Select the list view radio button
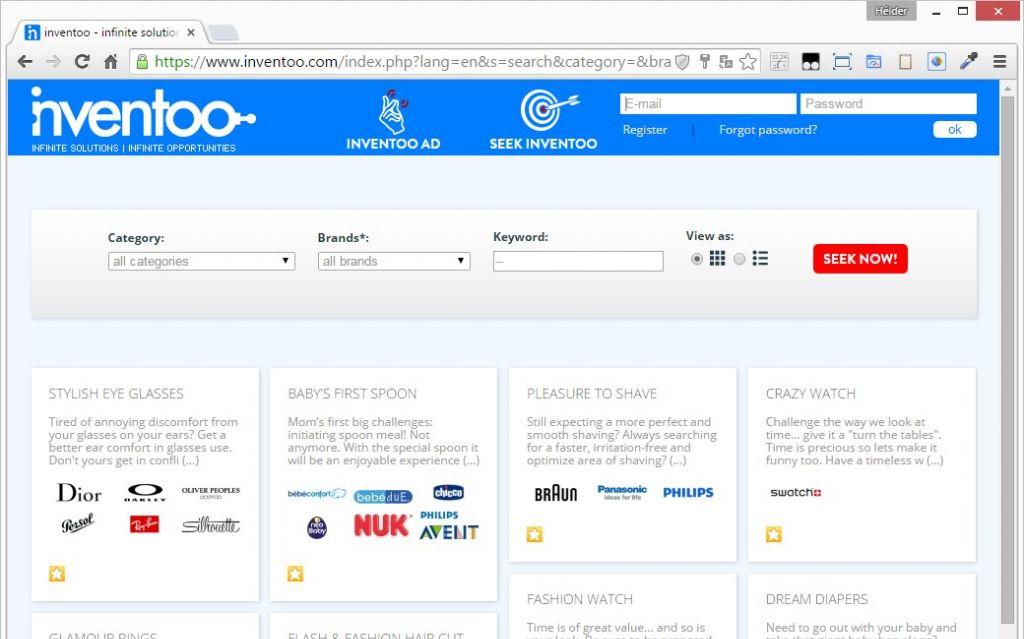1024x639 pixels. 739,259
